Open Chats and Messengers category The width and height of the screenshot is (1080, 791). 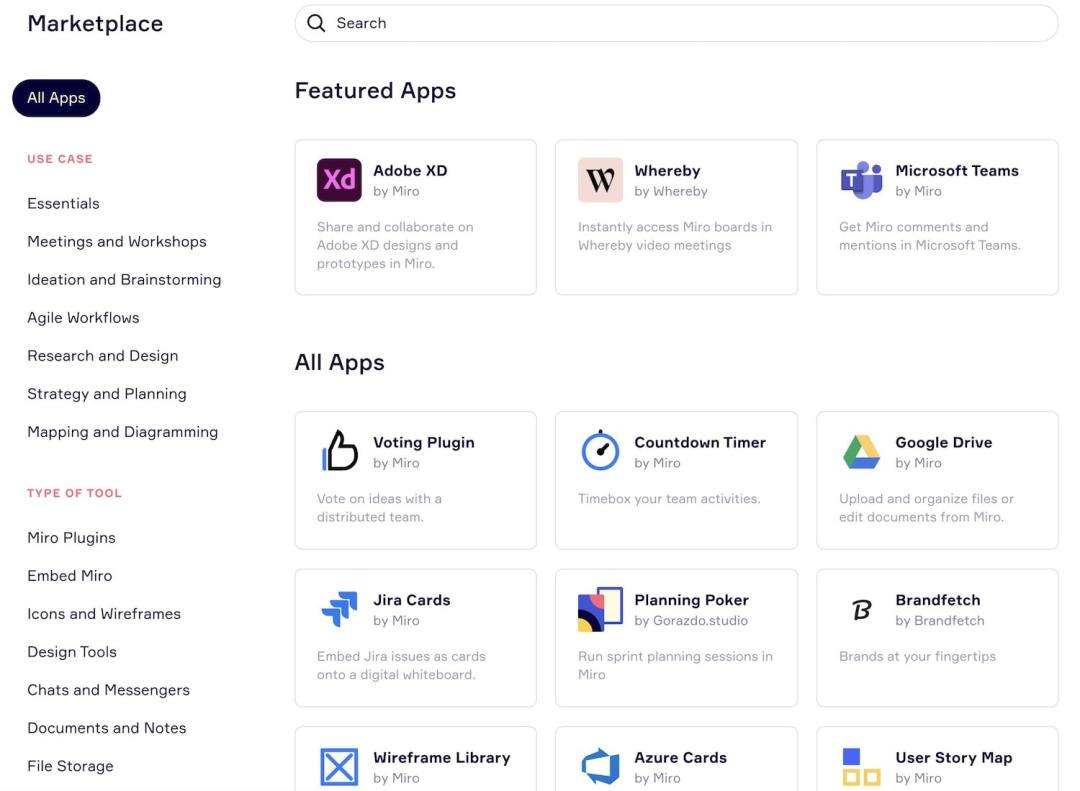(x=109, y=690)
